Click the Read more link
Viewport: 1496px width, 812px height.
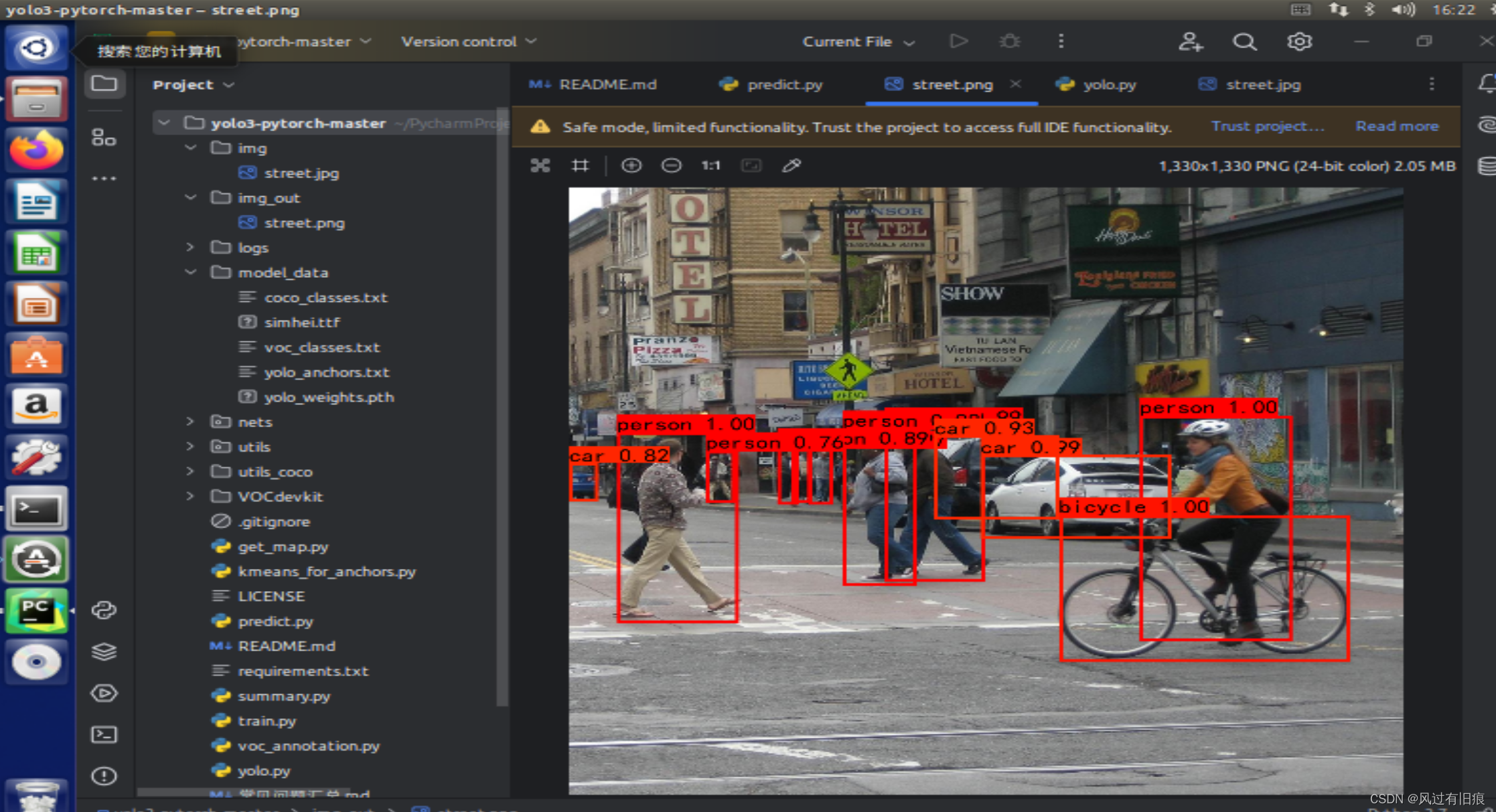(1397, 126)
